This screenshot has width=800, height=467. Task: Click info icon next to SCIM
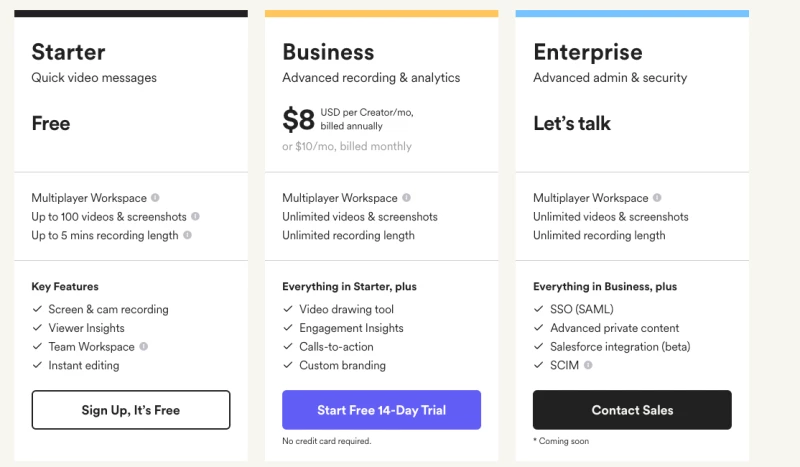(588, 366)
